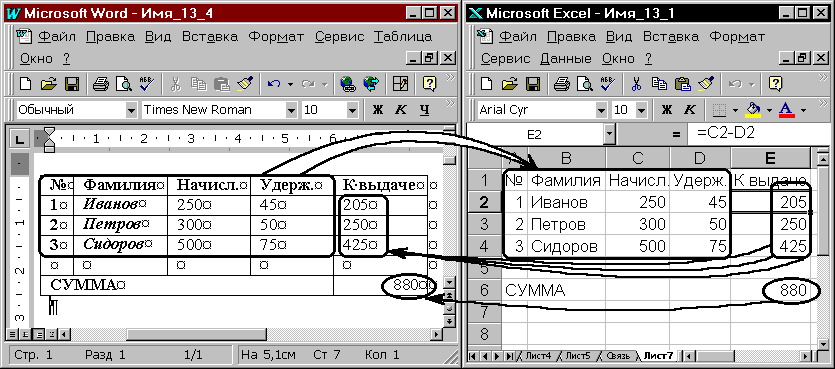Apply red Font Color A in Excel
This screenshot has height=369, width=835.
pyautogui.click(x=786, y=110)
